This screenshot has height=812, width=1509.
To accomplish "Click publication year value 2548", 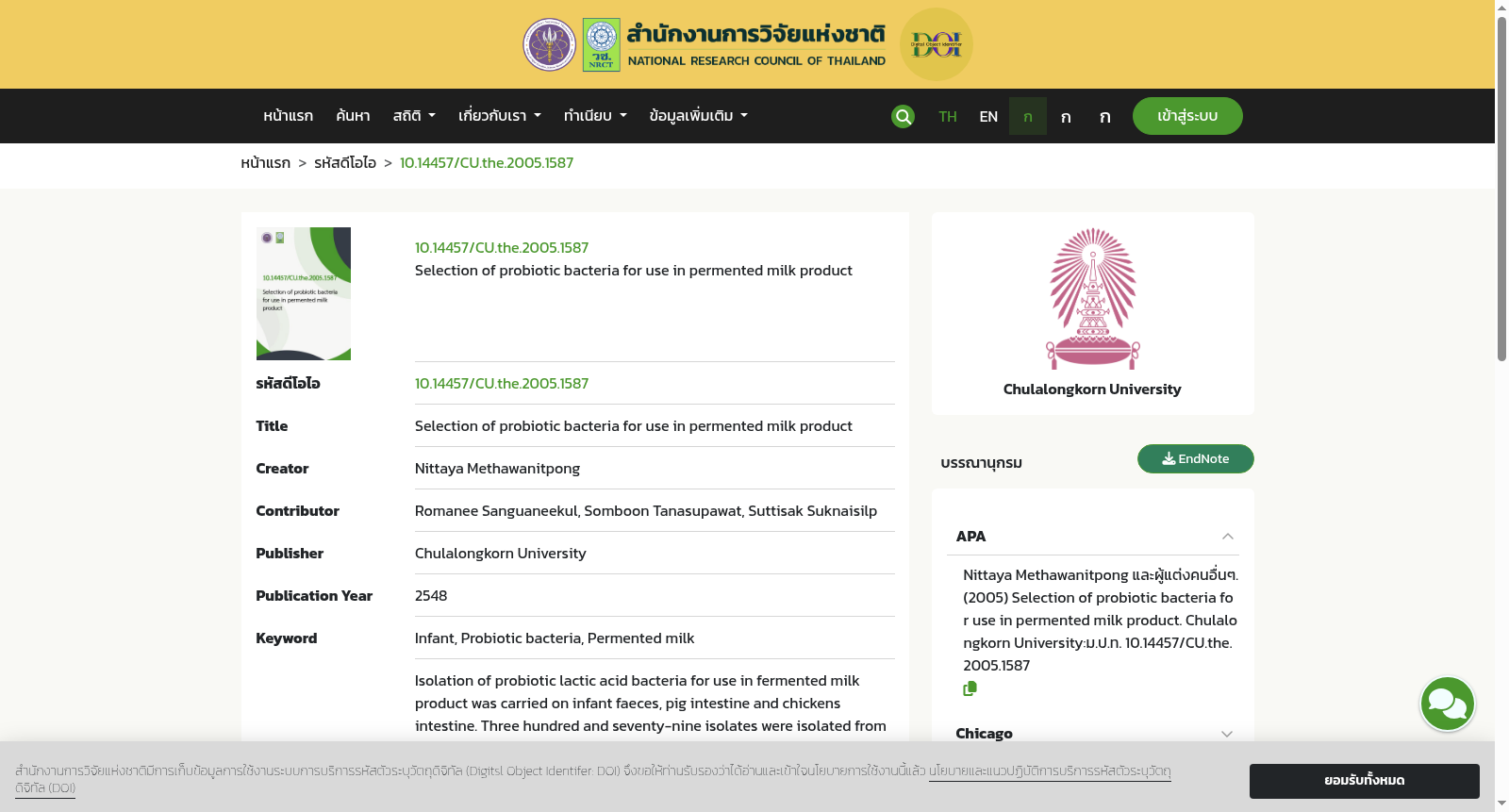I will [x=431, y=595].
